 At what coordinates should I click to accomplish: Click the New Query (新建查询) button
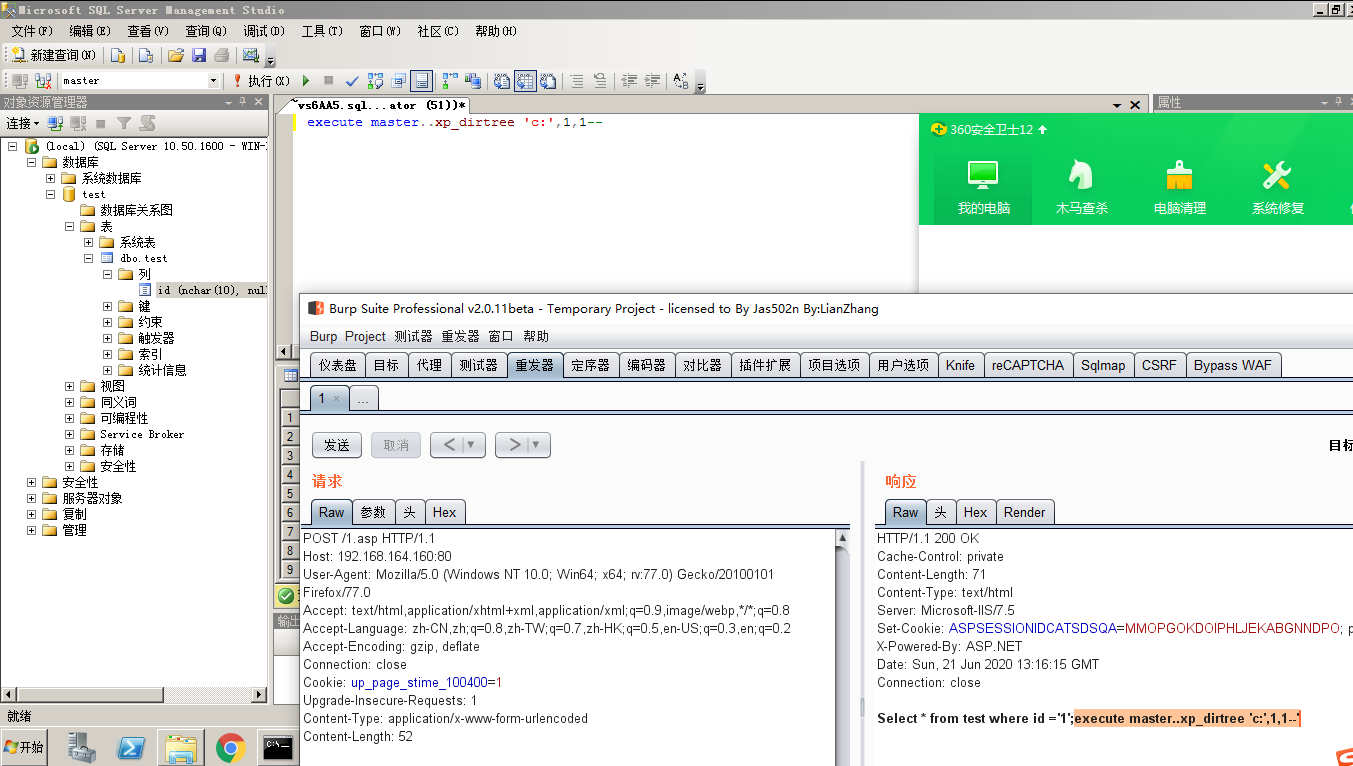click(x=54, y=55)
